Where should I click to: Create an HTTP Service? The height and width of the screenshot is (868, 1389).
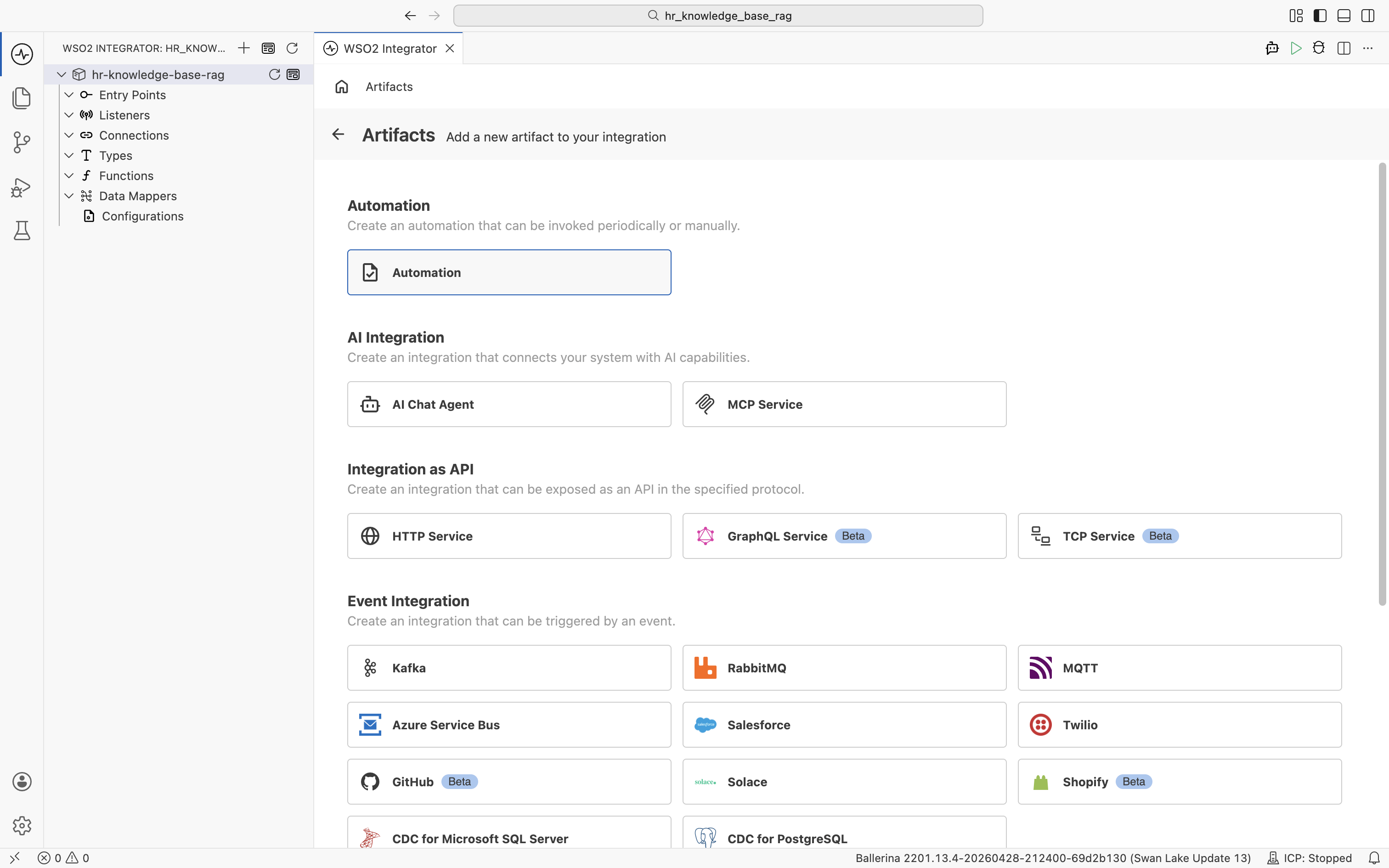click(x=509, y=535)
